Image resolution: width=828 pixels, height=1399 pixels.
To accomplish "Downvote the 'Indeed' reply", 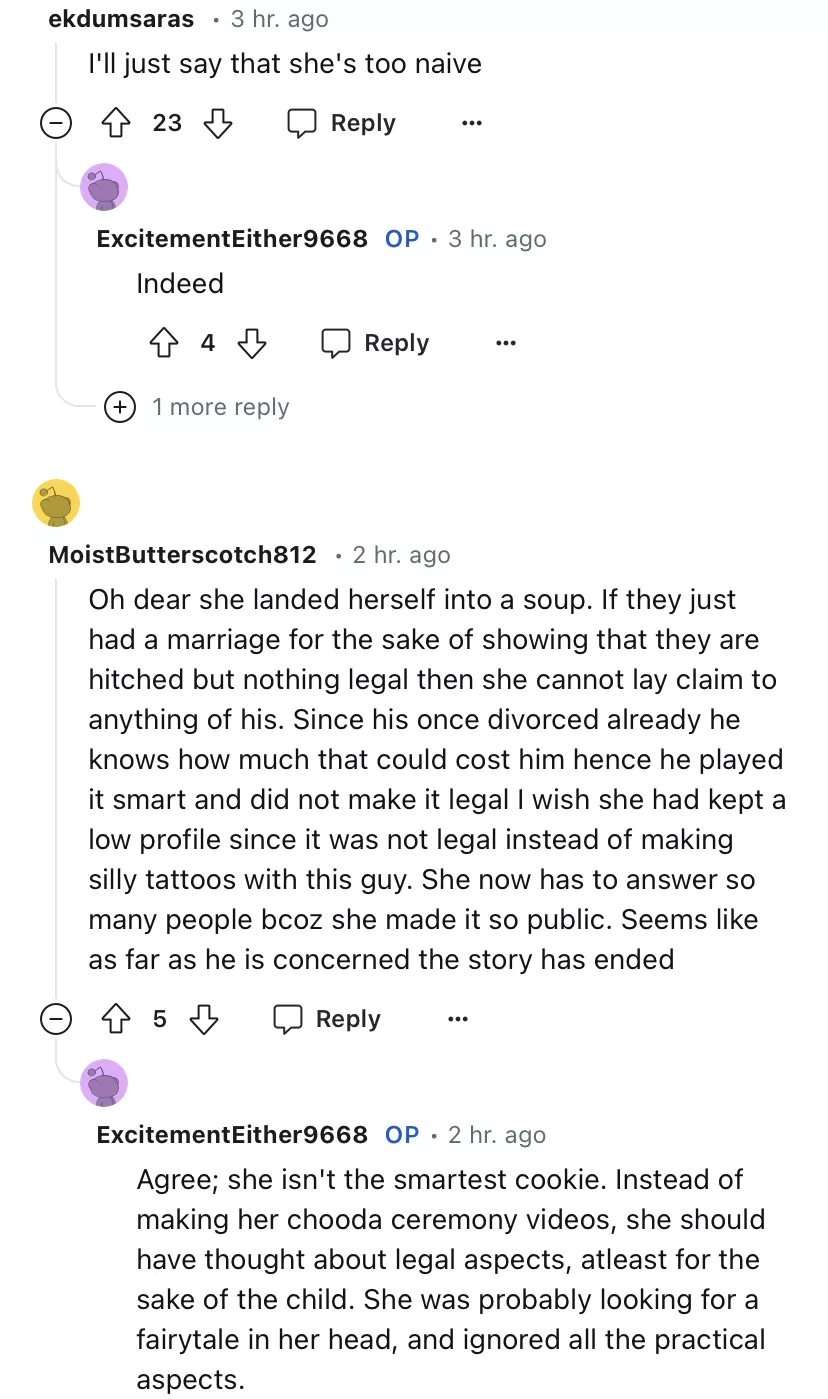I will [x=252, y=343].
